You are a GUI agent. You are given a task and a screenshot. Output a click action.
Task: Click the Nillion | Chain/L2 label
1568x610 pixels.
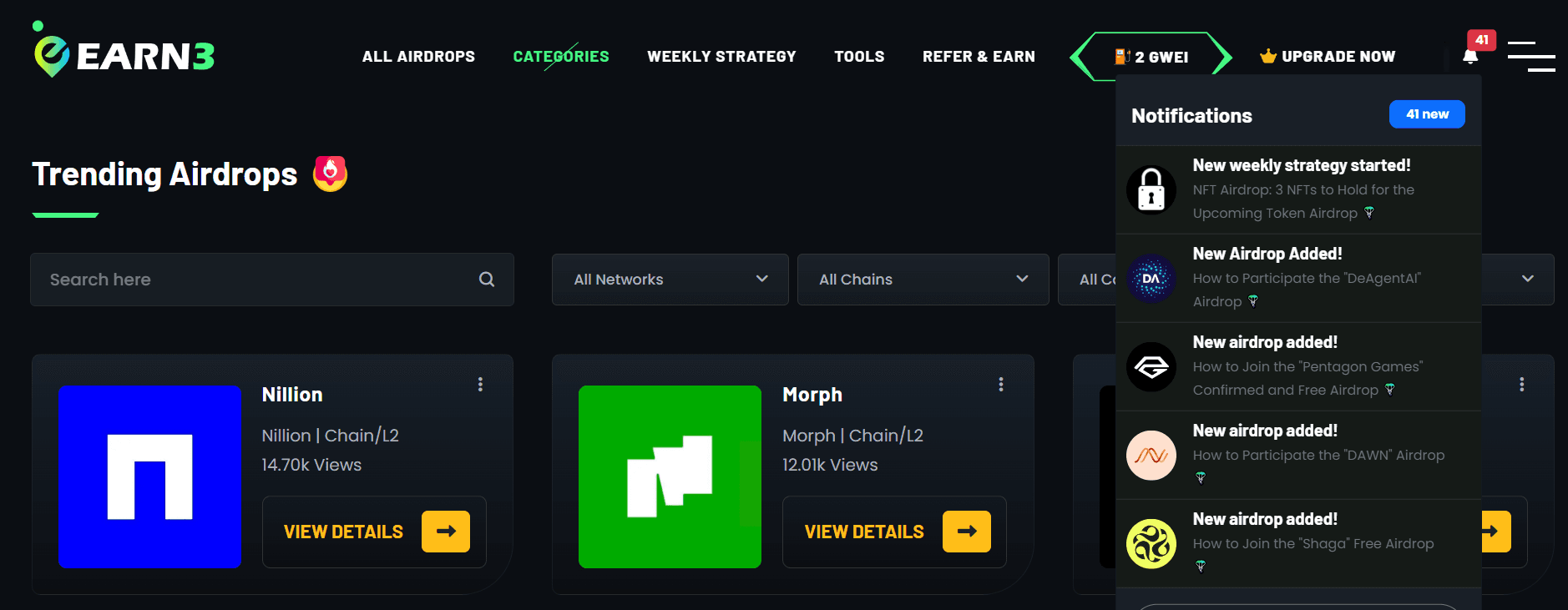point(331,436)
